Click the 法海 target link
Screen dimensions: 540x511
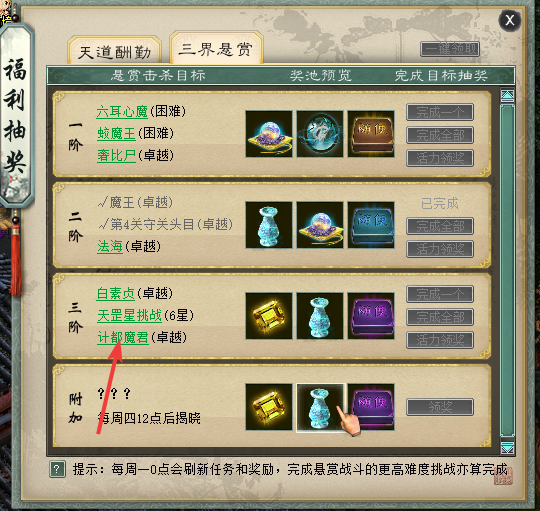pos(110,246)
